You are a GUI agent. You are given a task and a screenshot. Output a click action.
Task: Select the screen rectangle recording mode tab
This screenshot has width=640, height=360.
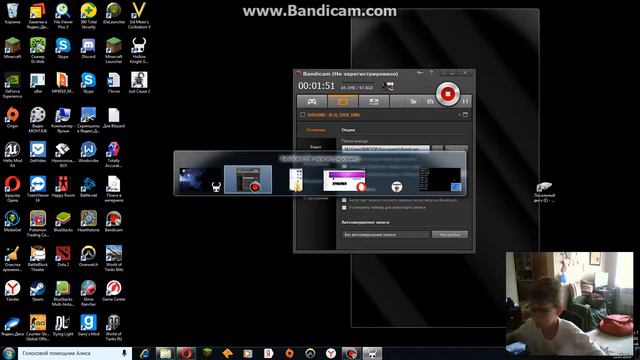pos(343,101)
